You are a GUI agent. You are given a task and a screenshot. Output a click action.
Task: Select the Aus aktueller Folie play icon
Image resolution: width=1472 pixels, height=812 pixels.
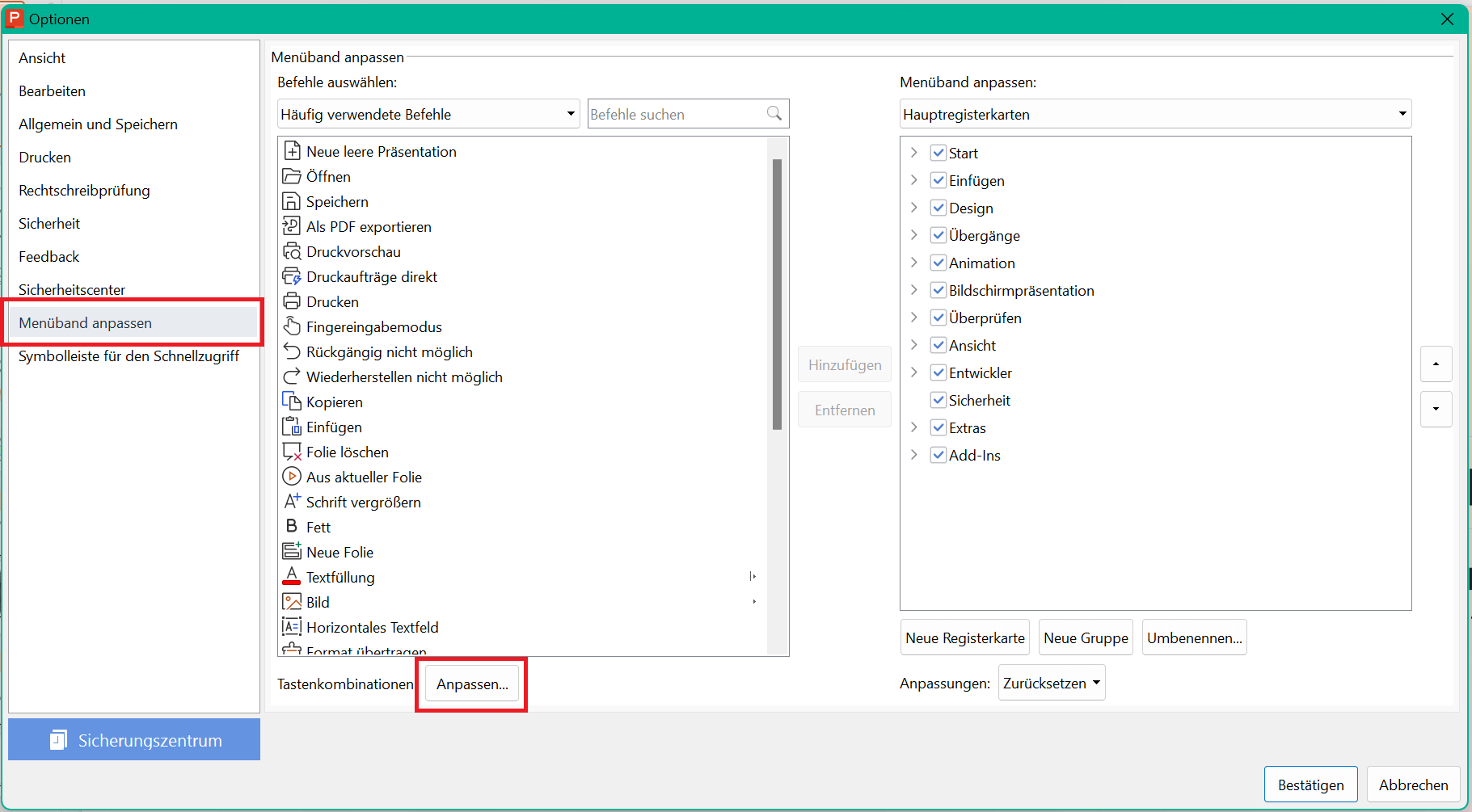click(x=292, y=478)
